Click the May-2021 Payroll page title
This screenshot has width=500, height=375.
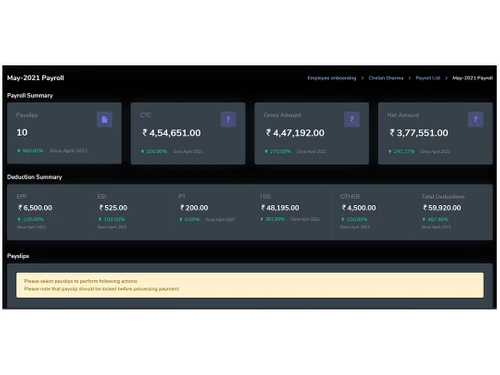coord(35,78)
